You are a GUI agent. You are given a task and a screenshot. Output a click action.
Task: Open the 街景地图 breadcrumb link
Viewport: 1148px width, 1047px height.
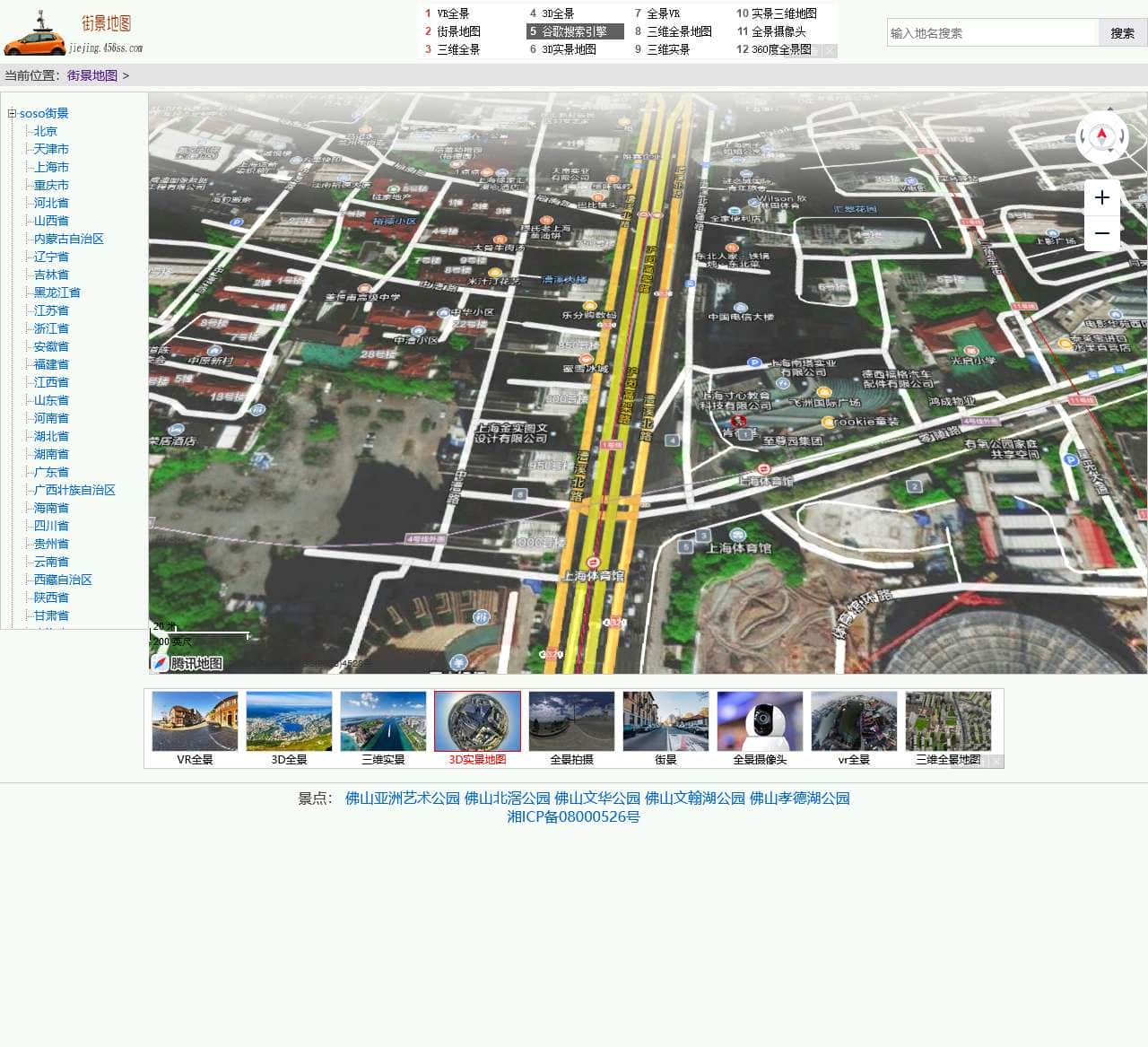click(92, 75)
